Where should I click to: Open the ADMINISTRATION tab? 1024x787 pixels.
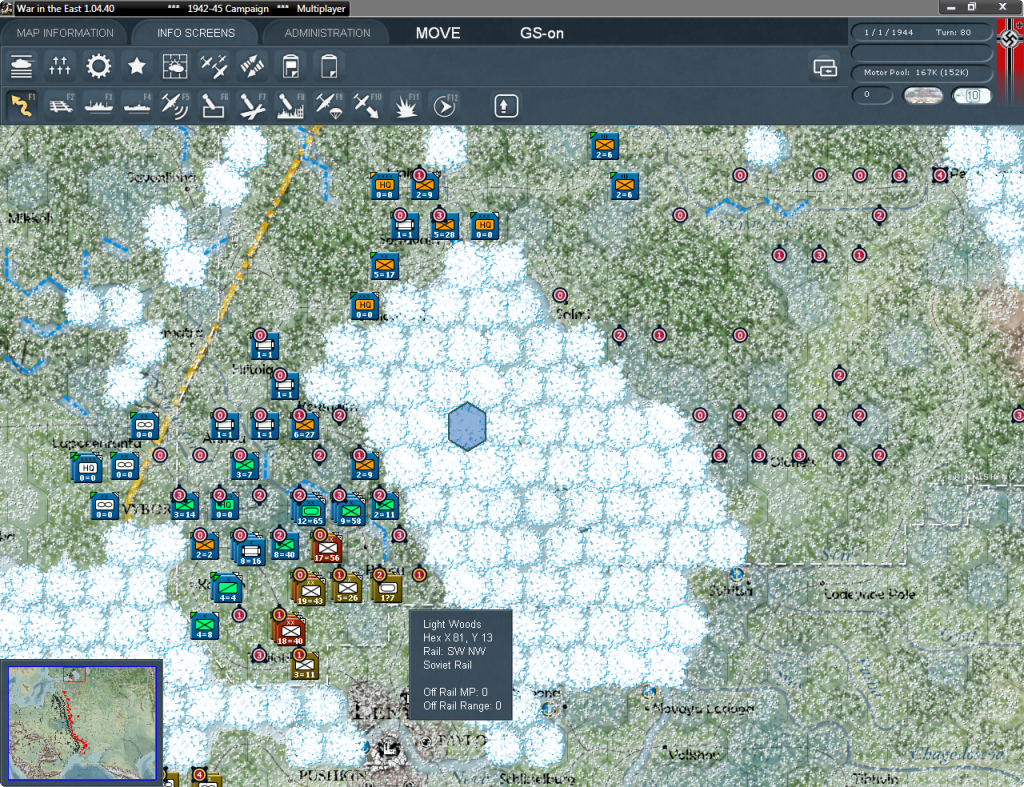pos(327,33)
